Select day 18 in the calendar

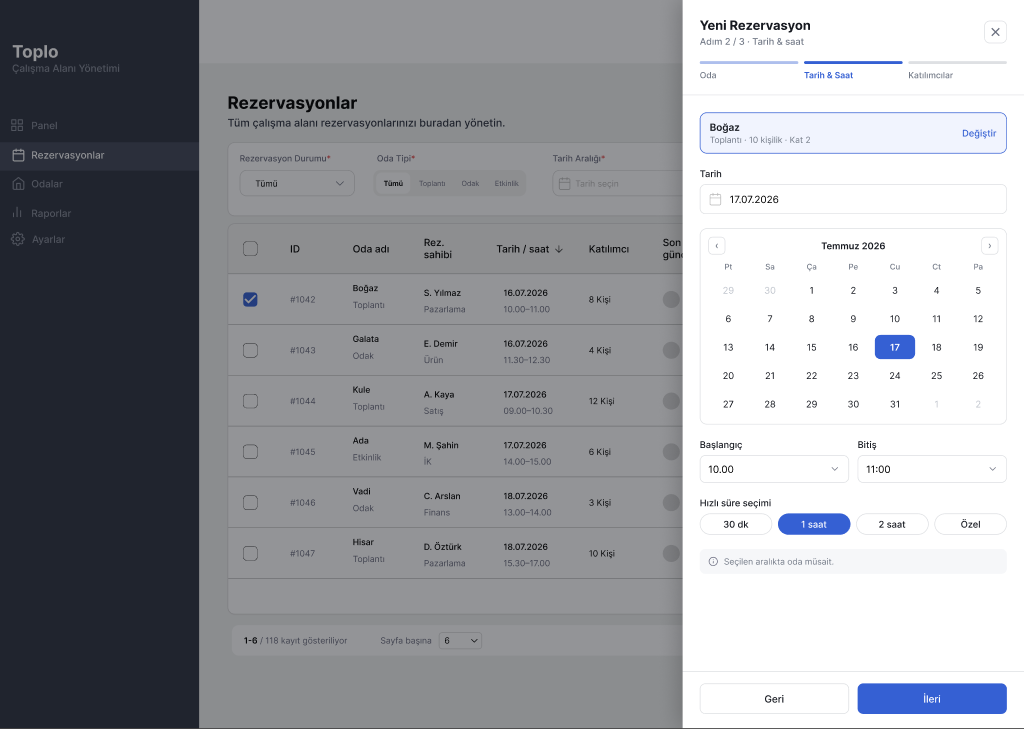click(x=936, y=347)
